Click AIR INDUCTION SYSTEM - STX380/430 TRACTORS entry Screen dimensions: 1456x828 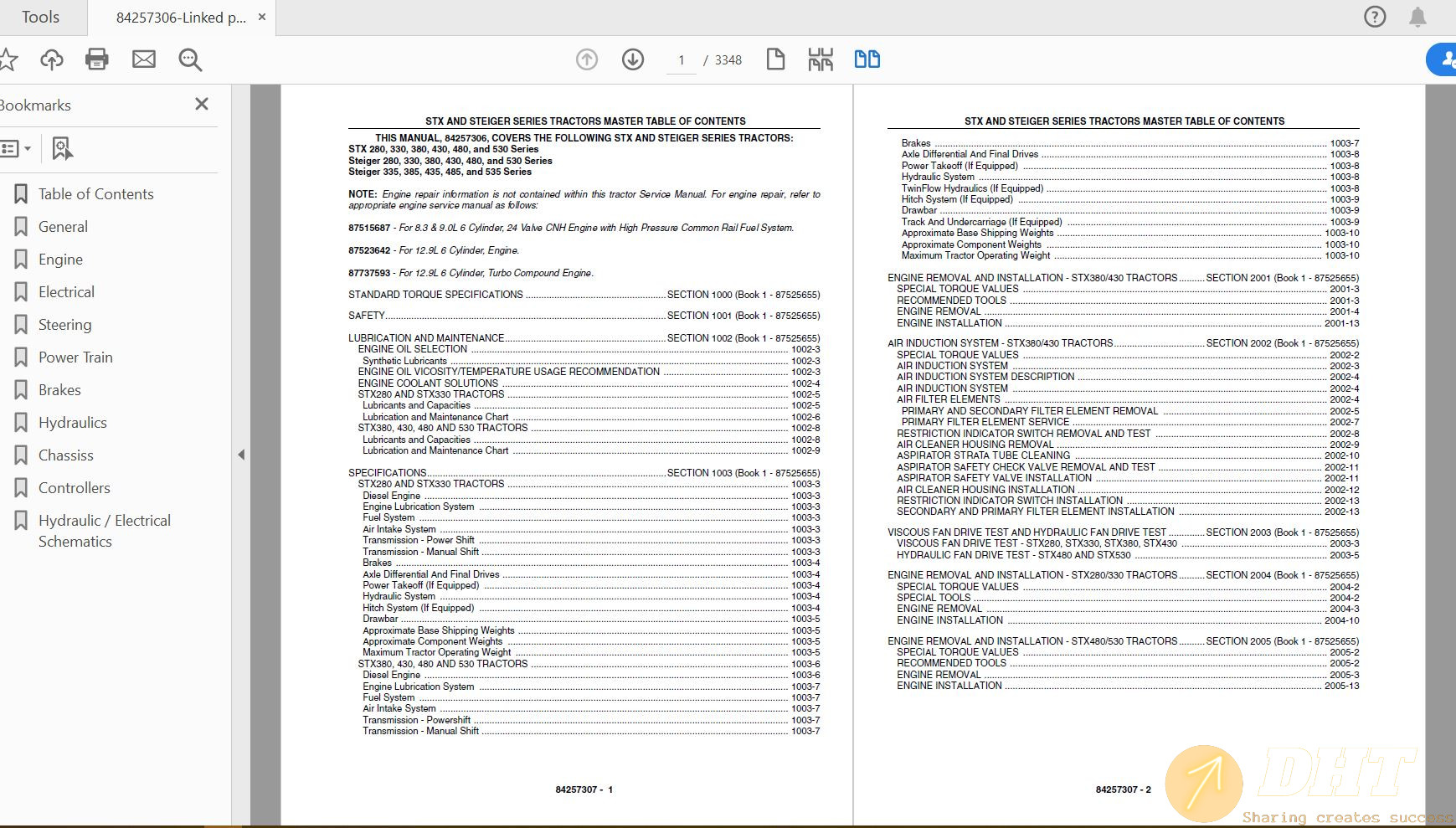pyautogui.click(x=1123, y=343)
